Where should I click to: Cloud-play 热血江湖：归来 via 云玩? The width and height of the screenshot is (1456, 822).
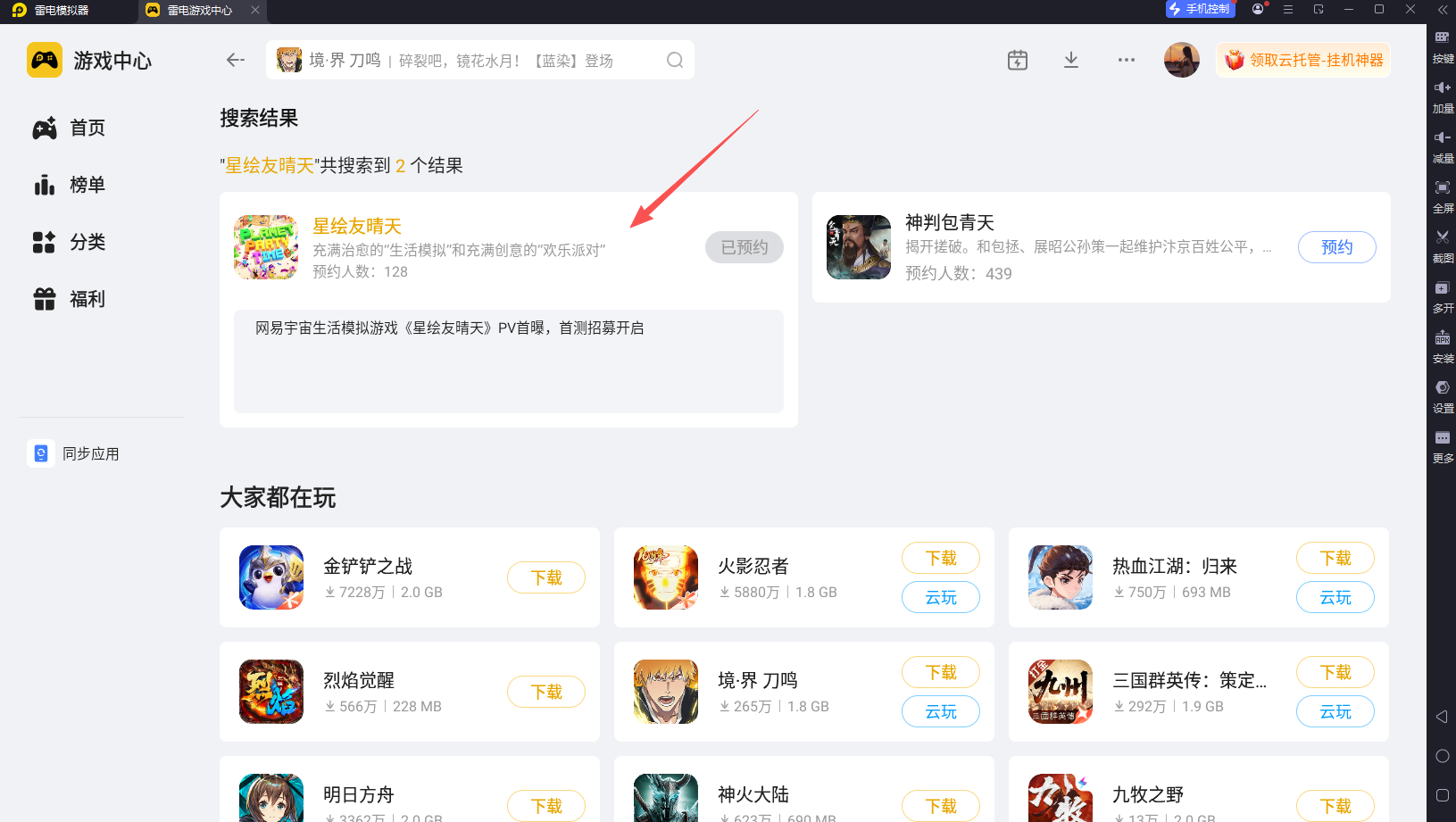[1335, 597]
